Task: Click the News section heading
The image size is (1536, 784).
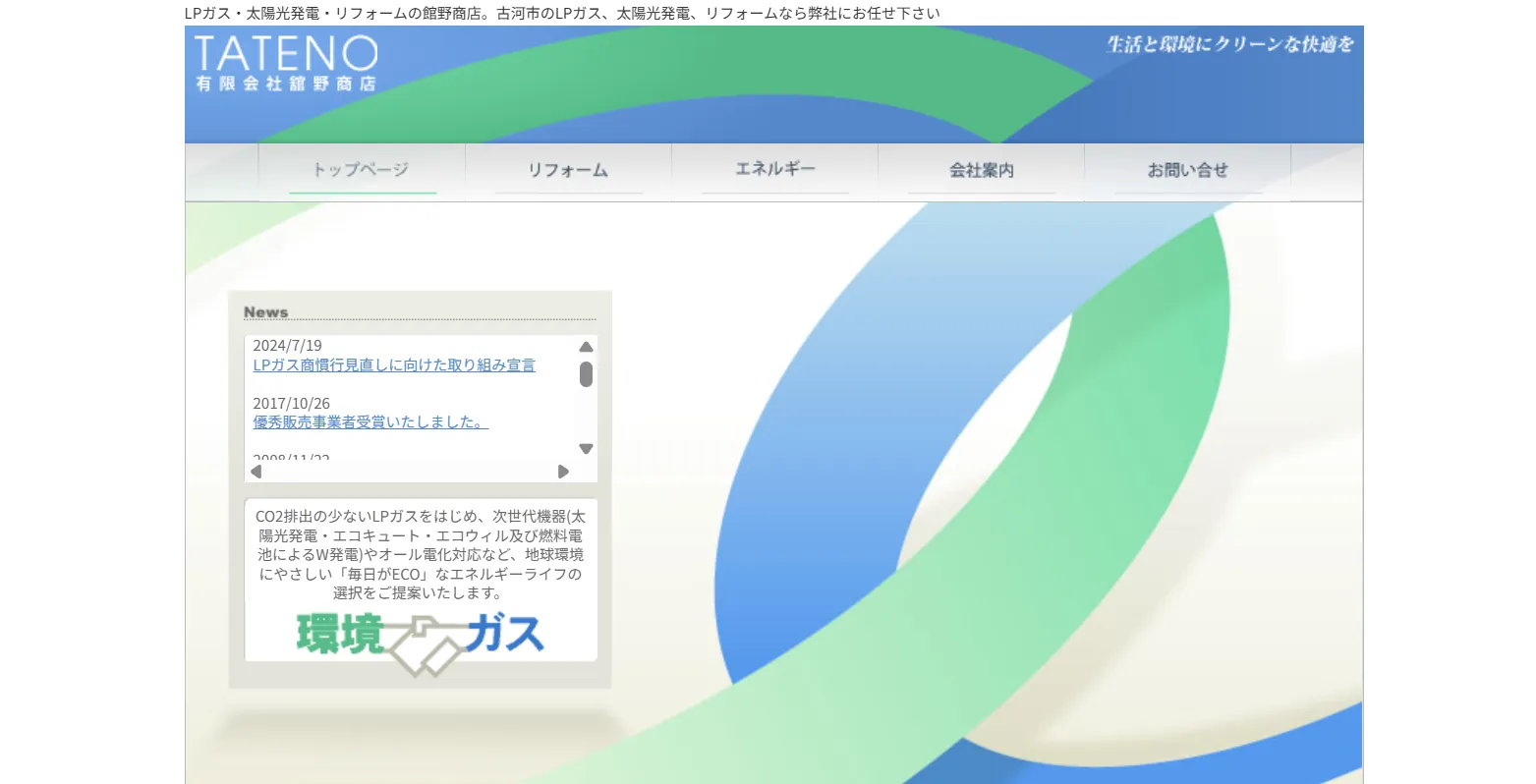Action: pyautogui.click(x=266, y=312)
